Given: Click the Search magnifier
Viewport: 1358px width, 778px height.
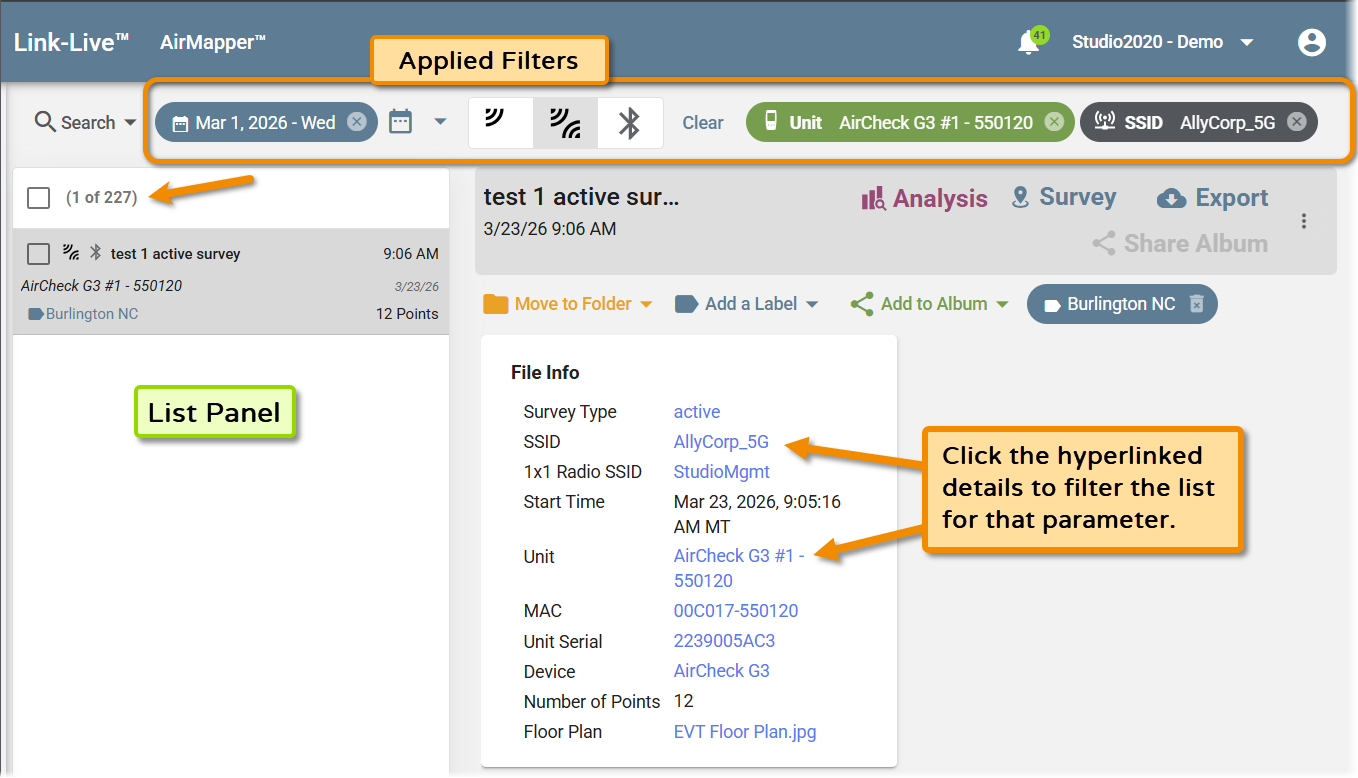Looking at the screenshot, I should tap(45, 122).
